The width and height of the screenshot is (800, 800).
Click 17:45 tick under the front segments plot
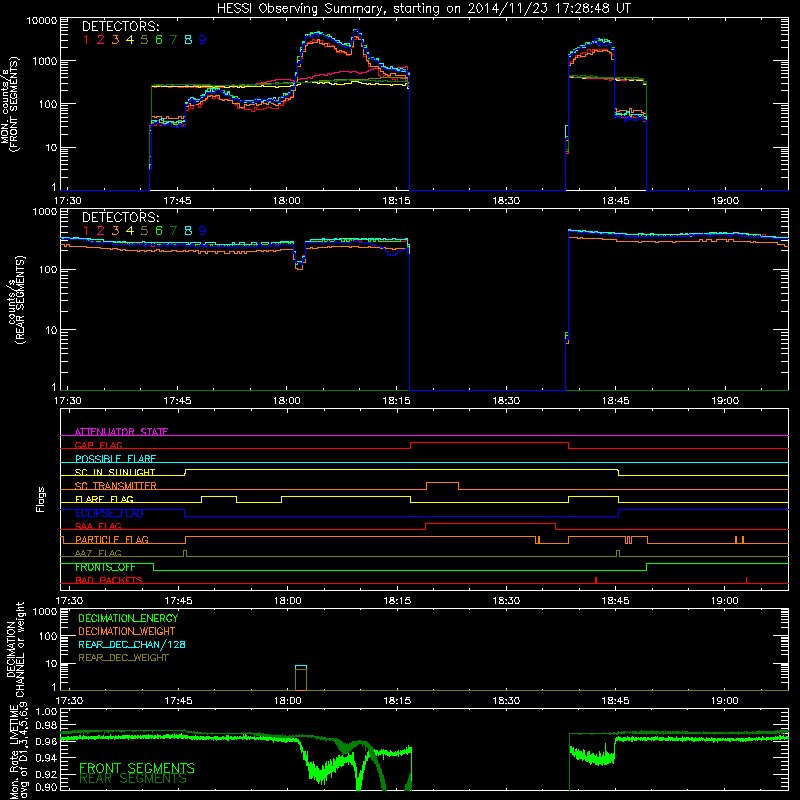(177, 201)
